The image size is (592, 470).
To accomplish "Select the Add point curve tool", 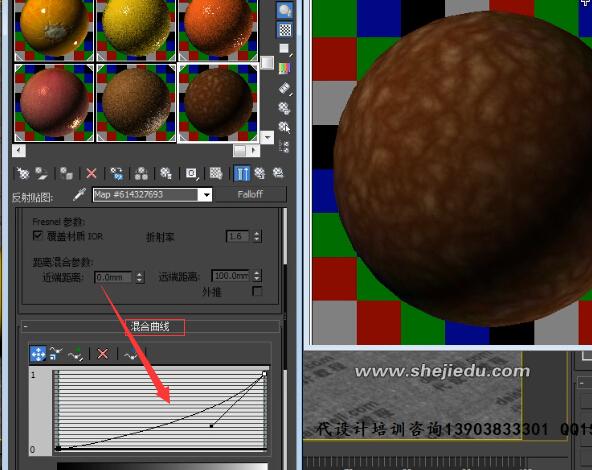I will coord(75,354).
